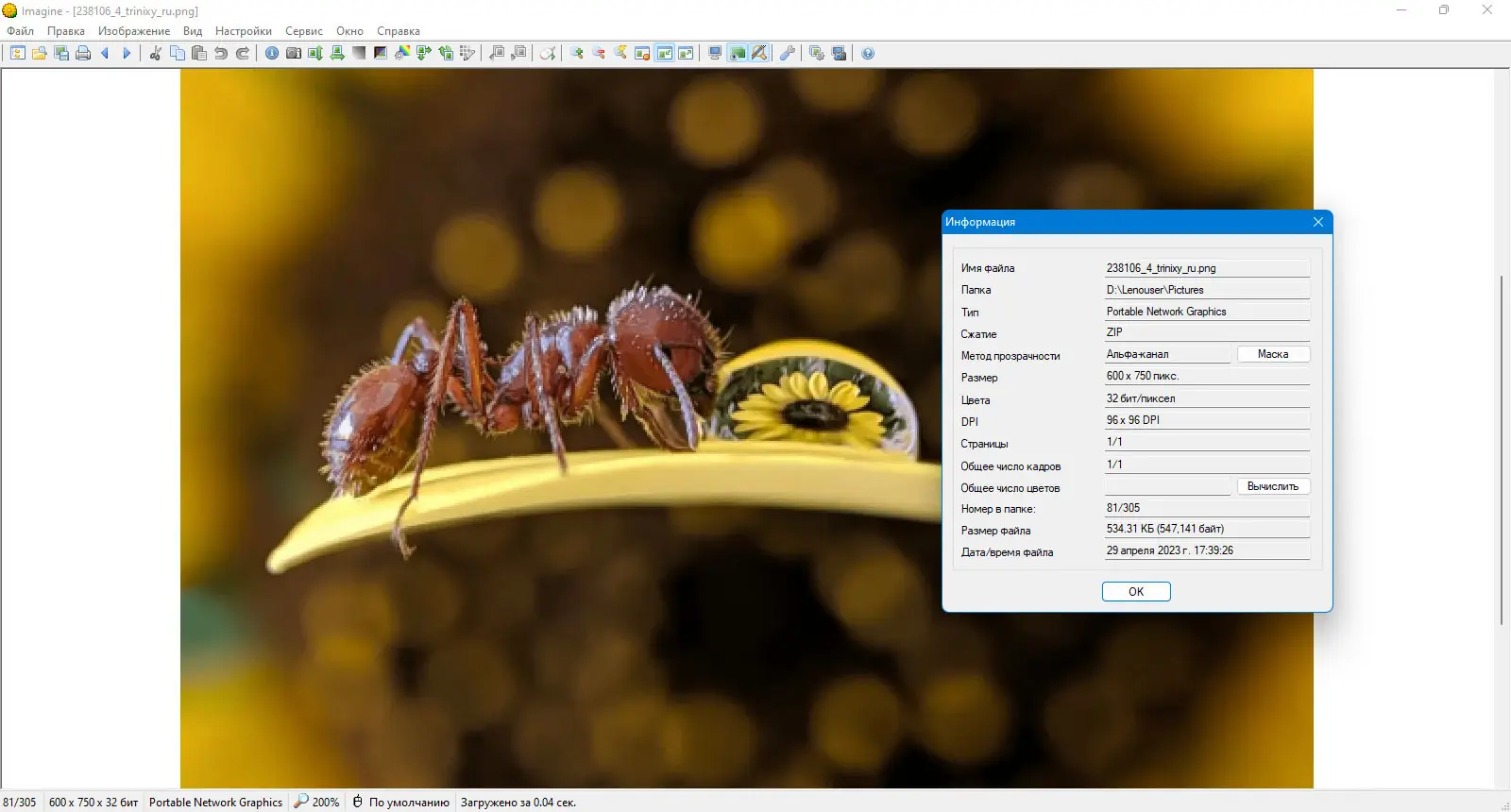Open file using the folder toolbar icon
Image resolution: width=1511 pixels, height=812 pixels.
(x=40, y=53)
